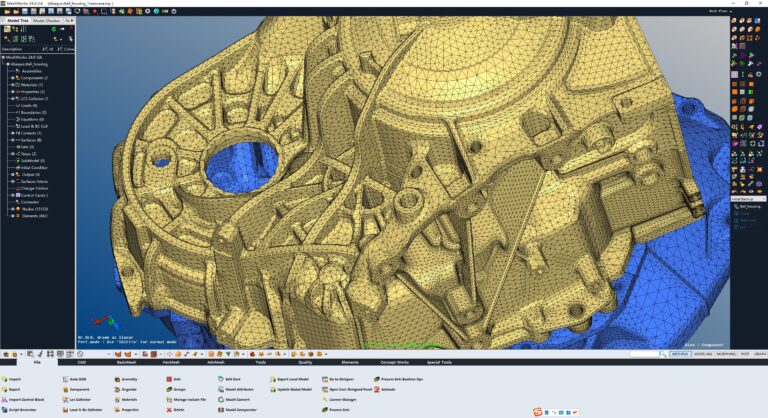768x418 pixels.
Task: Open the Model Checker tab
Action: [x=47, y=21]
